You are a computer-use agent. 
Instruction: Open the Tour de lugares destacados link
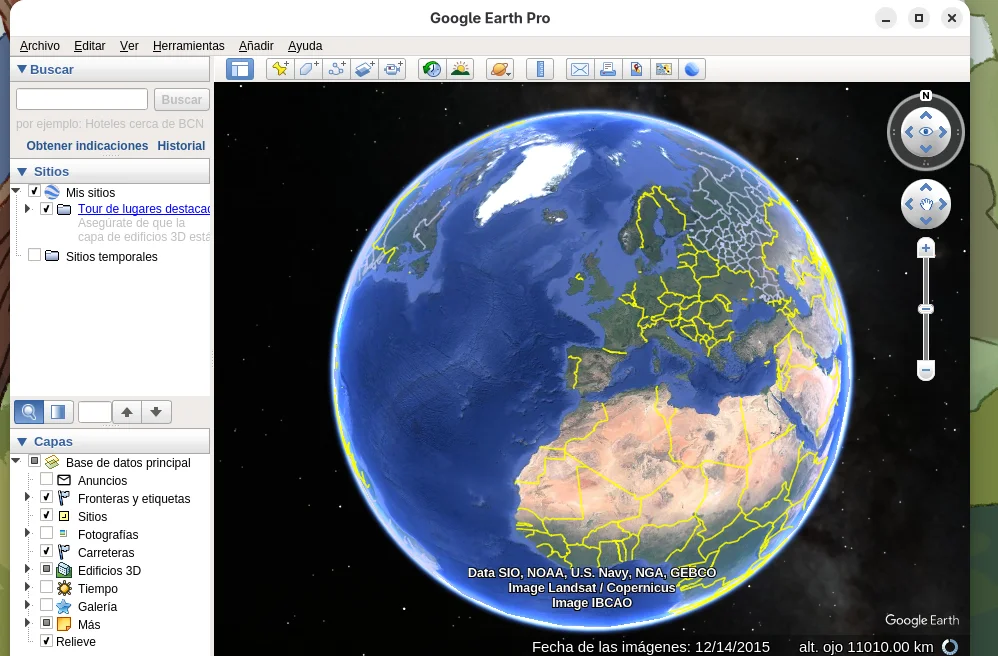pos(144,208)
